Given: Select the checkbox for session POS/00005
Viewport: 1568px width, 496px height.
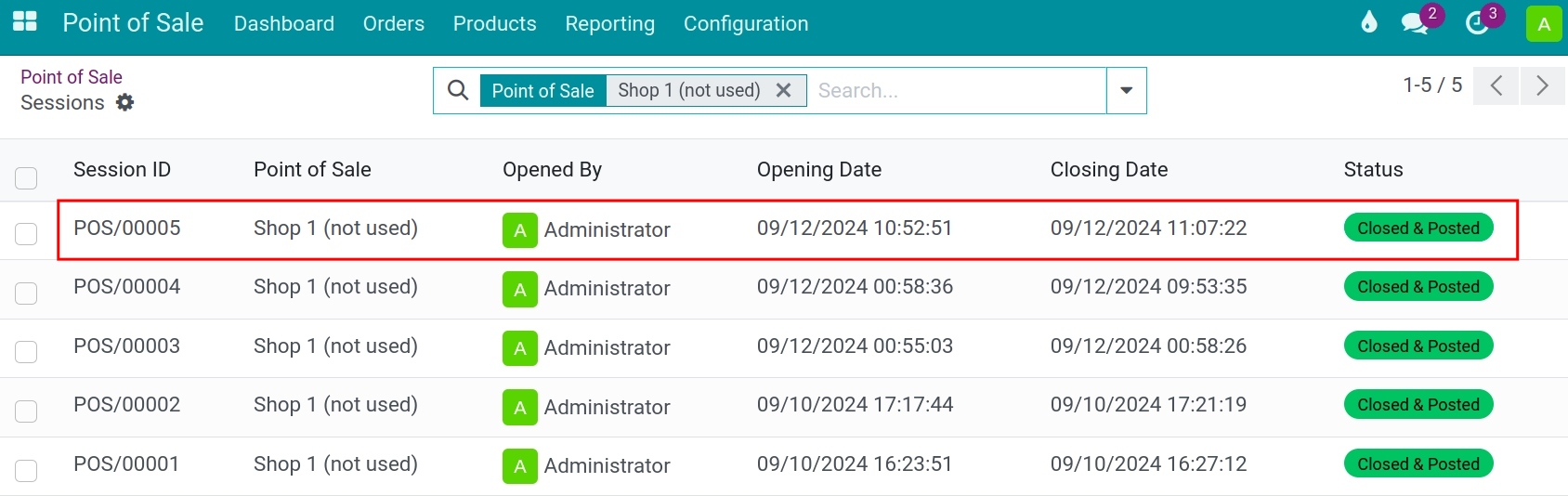Looking at the screenshot, I should coord(26,233).
